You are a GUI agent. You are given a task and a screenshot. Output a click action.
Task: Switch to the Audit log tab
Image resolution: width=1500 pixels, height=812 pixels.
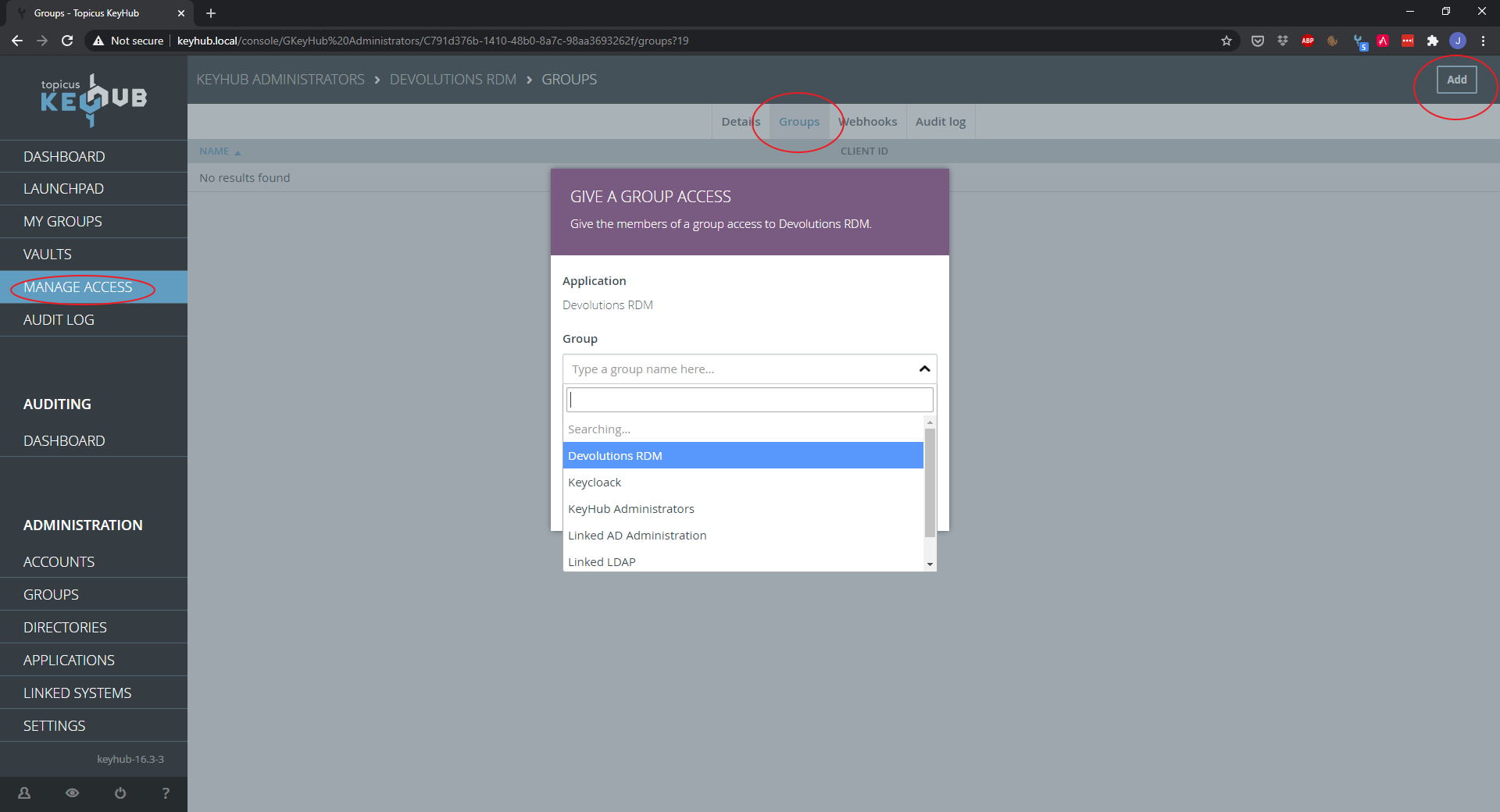coord(941,122)
